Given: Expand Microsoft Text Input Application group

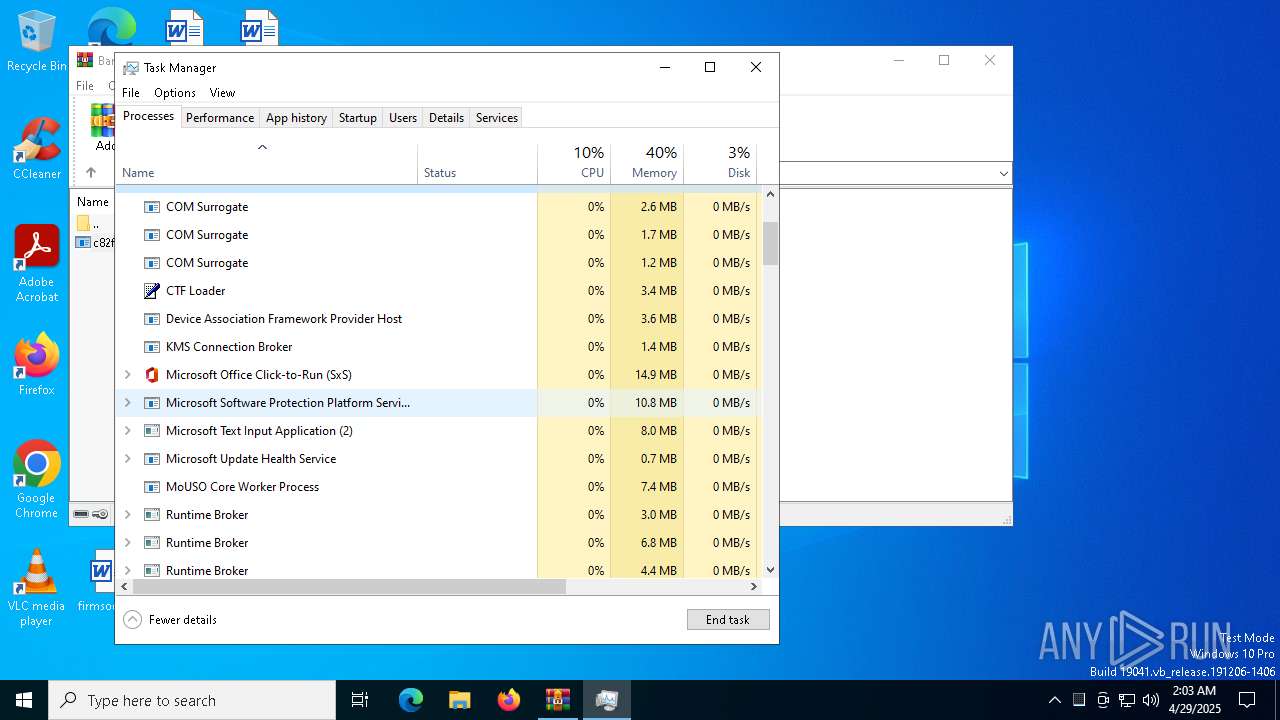Looking at the screenshot, I should [127, 431].
